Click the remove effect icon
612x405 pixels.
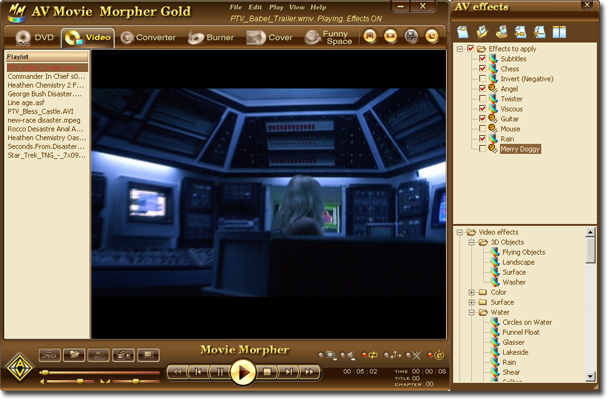[x=540, y=32]
